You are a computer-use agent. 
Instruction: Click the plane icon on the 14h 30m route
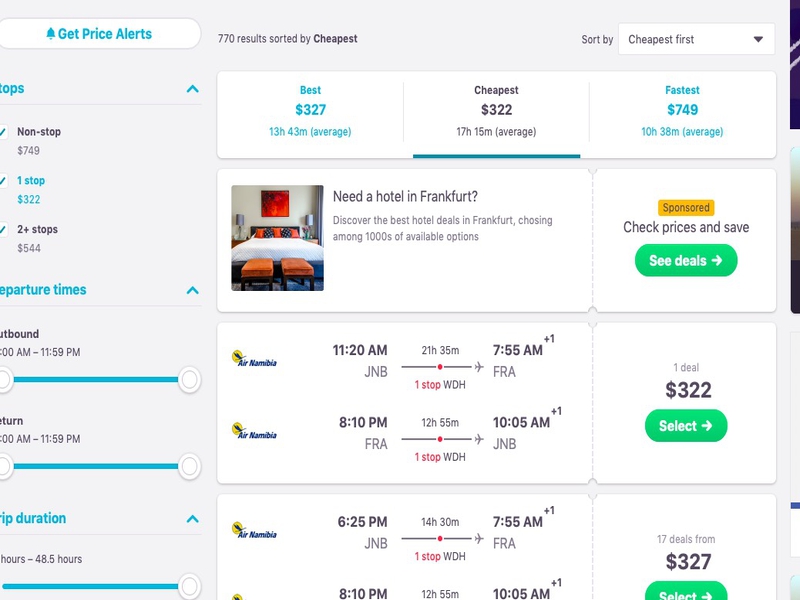[479, 538]
